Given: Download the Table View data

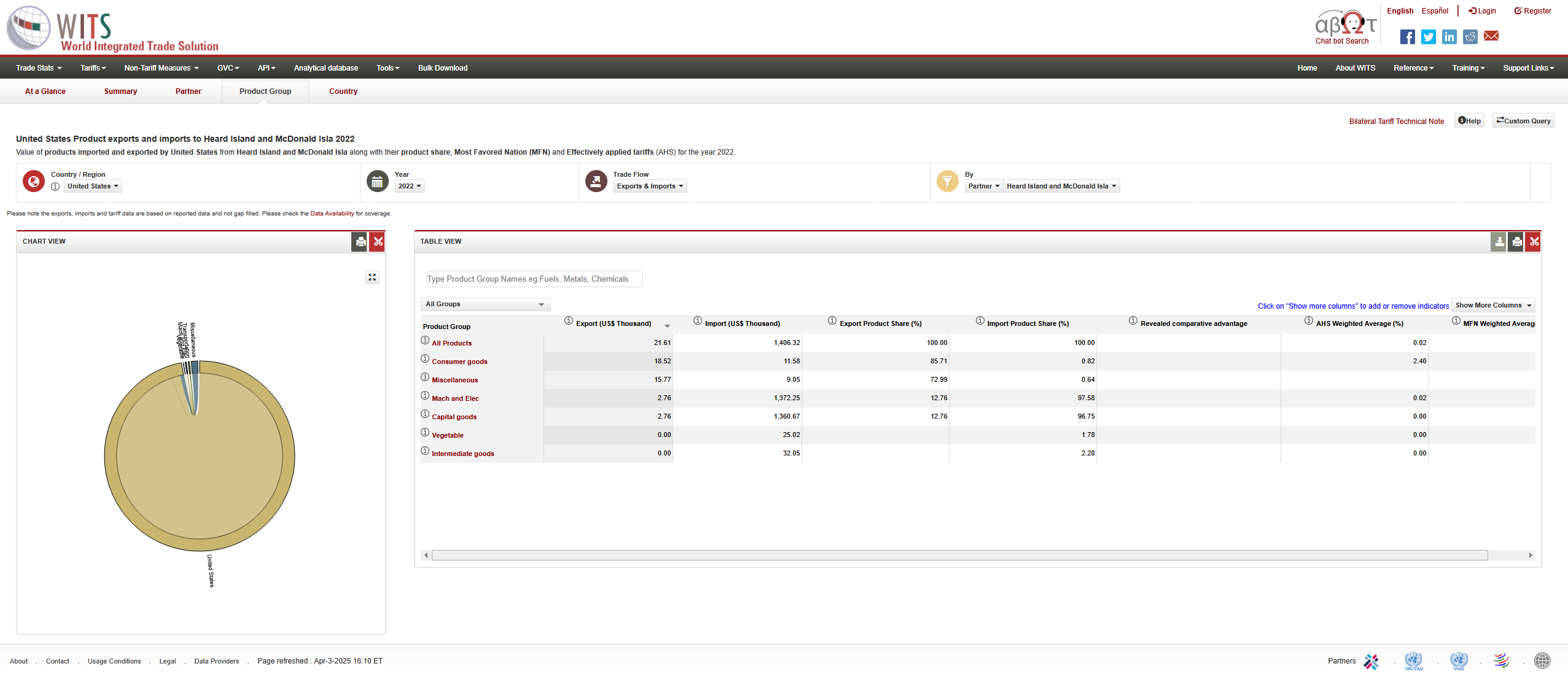Looking at the screenshot, I should [1499, 242].
